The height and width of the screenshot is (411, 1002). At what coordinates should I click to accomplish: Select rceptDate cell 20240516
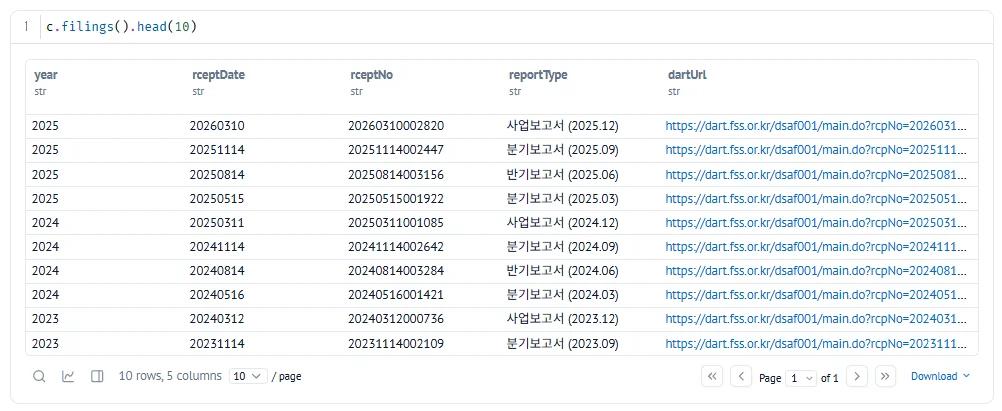coord(217,295)
